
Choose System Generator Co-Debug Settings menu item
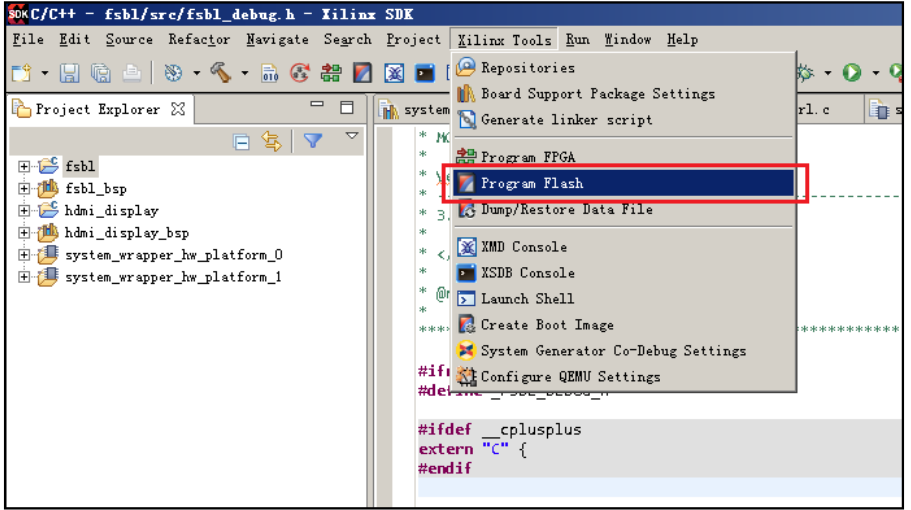click(623, 351)
